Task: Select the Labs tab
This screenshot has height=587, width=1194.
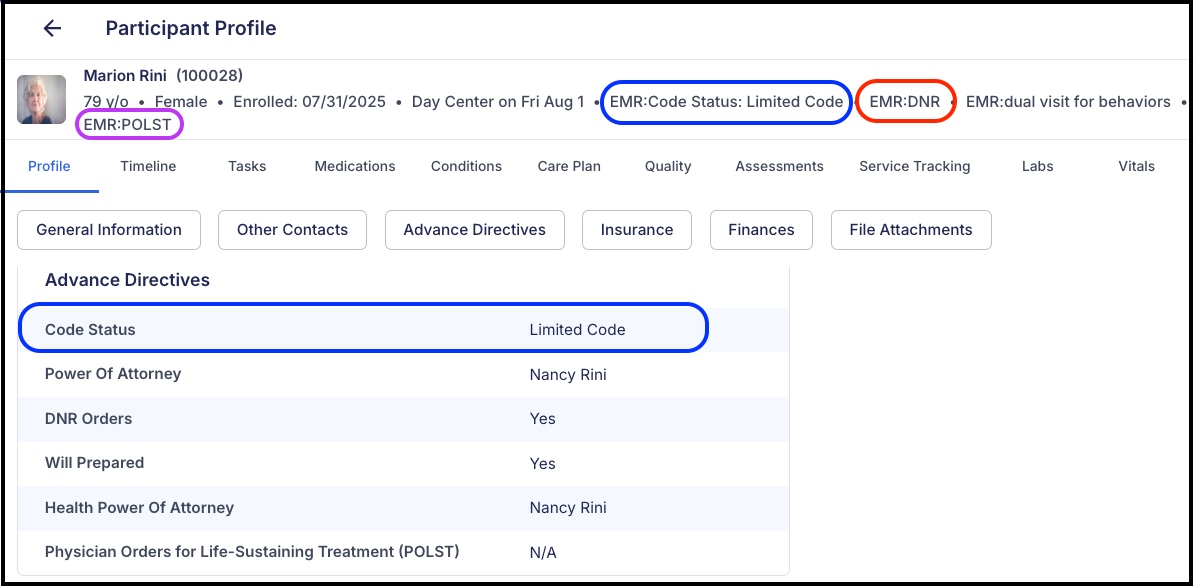Action: click(1037, 166)
